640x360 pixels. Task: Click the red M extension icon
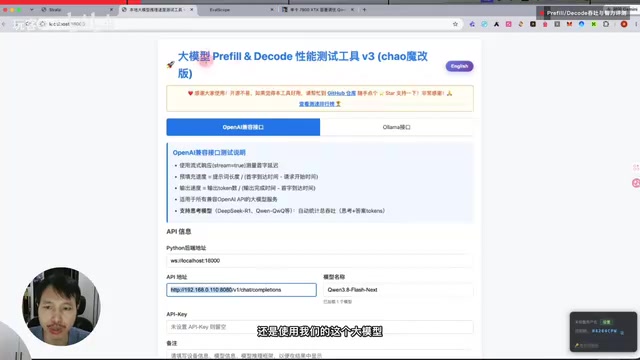(x=569, y=24)
